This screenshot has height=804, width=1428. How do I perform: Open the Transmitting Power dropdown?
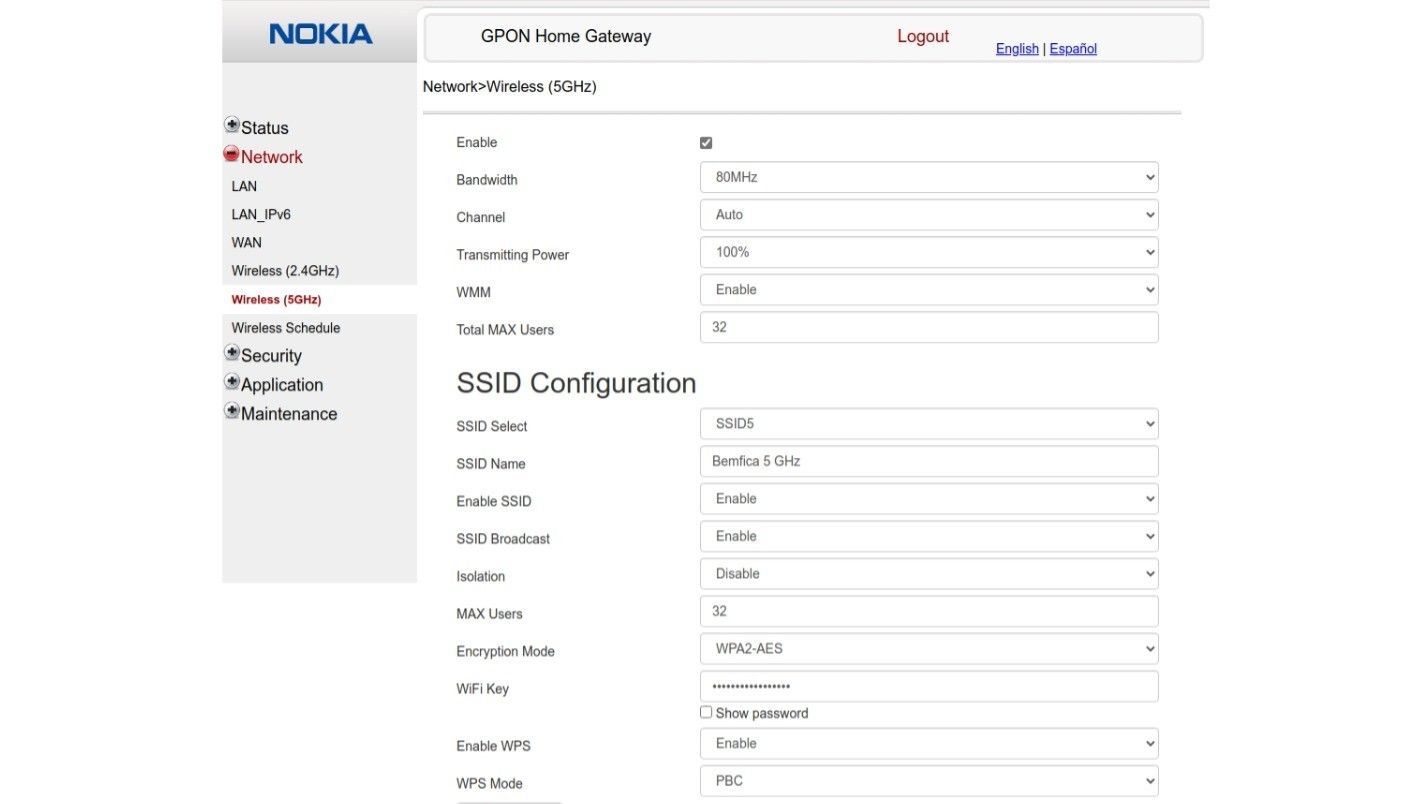pyautogui.click(x=928, y=253)
